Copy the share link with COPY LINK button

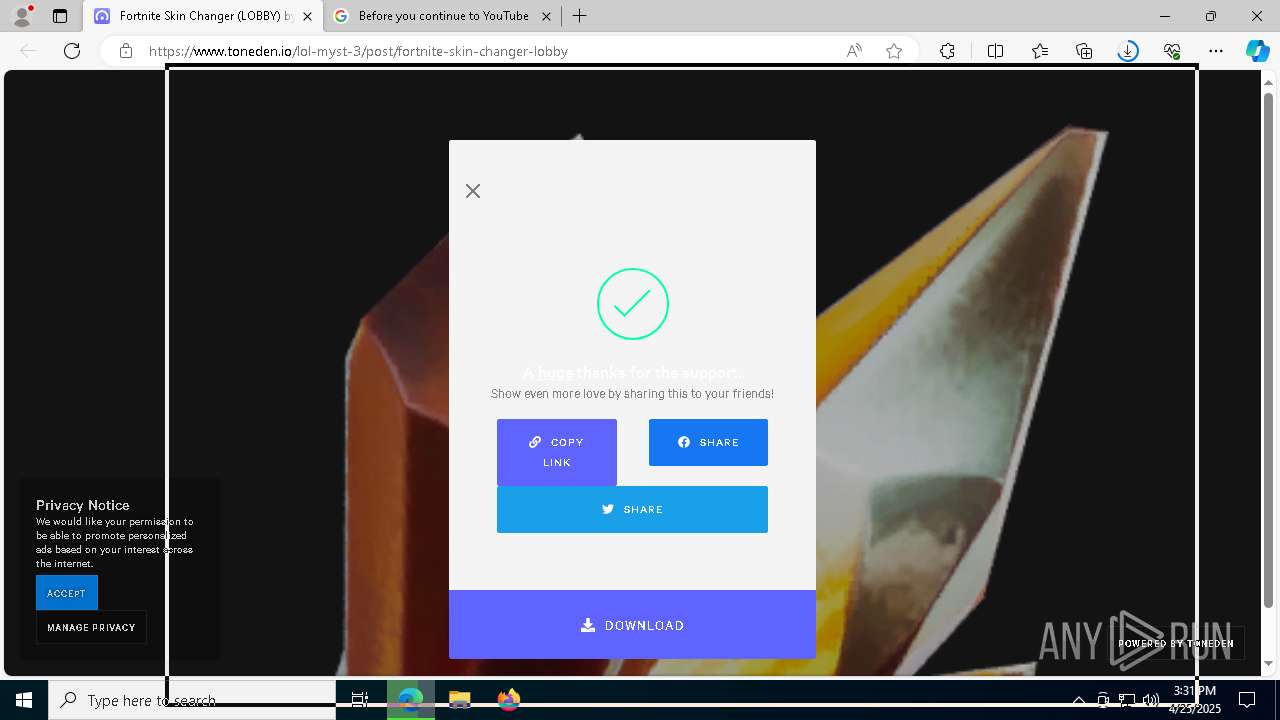[557, 452]
